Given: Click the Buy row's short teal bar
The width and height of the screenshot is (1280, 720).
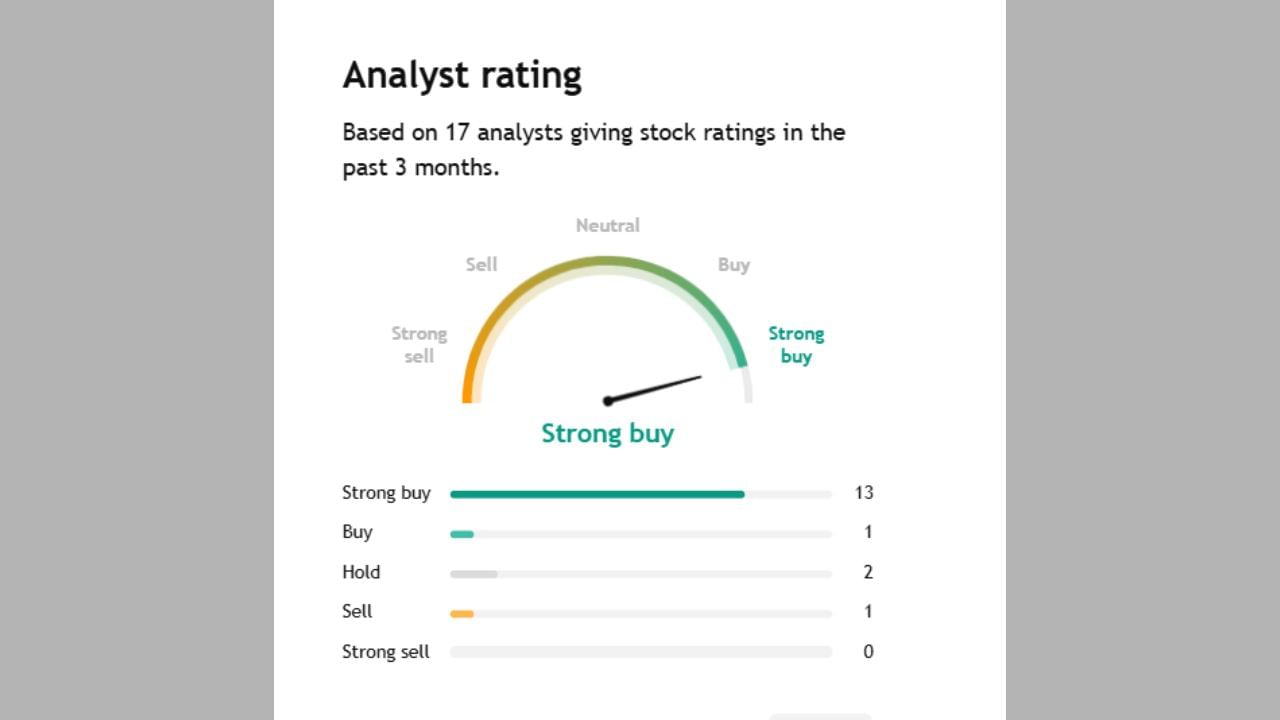Looking at the screenshot, I should pos(462,534).
